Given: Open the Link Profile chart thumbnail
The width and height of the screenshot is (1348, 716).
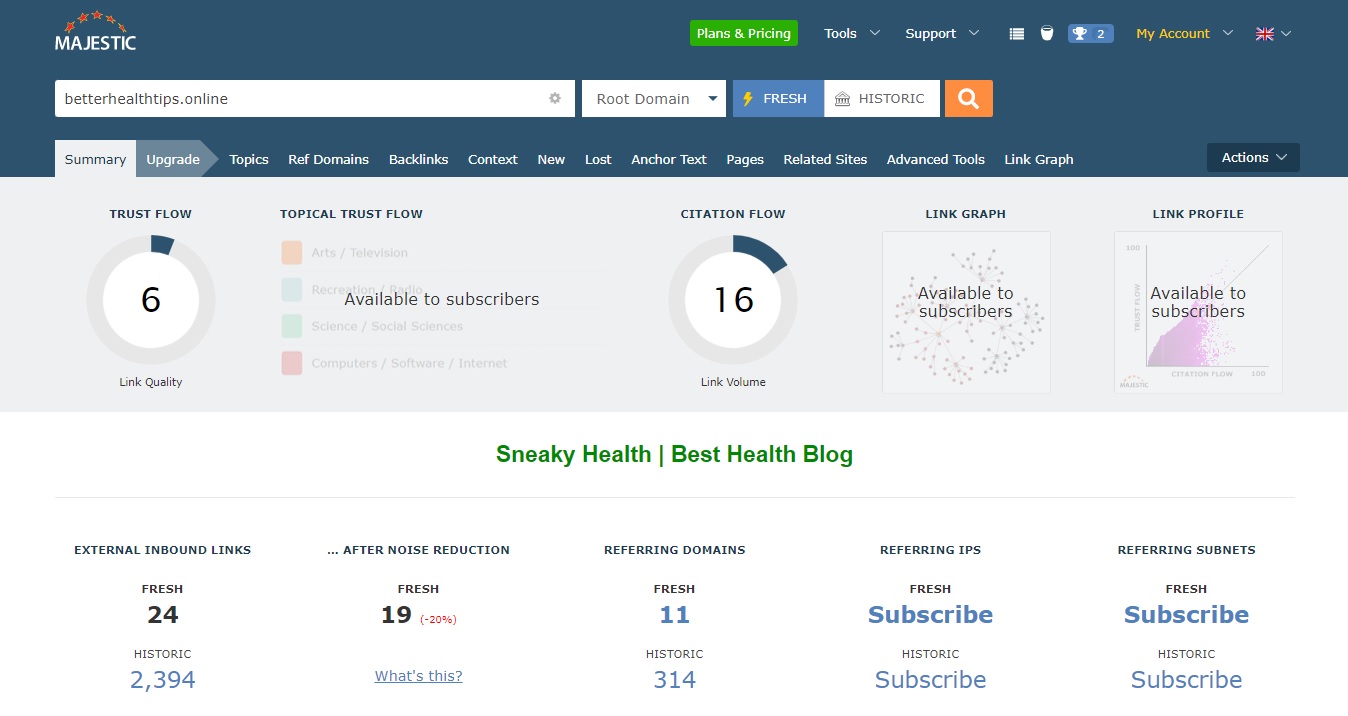Looking at the screenshot, I should click(1198, 312).
